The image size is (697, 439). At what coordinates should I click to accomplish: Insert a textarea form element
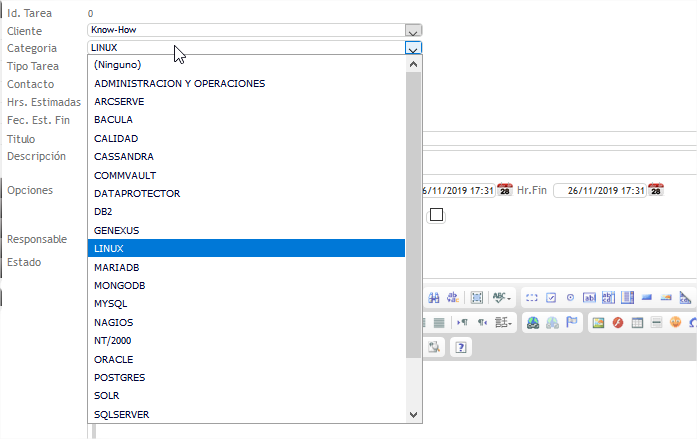[x=608, y=298]
